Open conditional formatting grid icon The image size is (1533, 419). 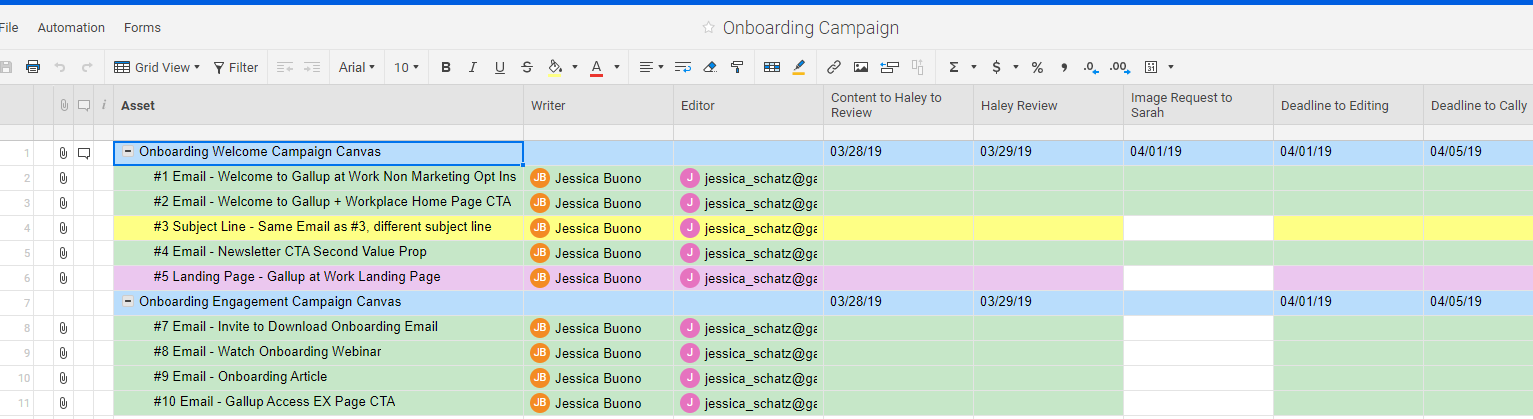coord(771,67)
